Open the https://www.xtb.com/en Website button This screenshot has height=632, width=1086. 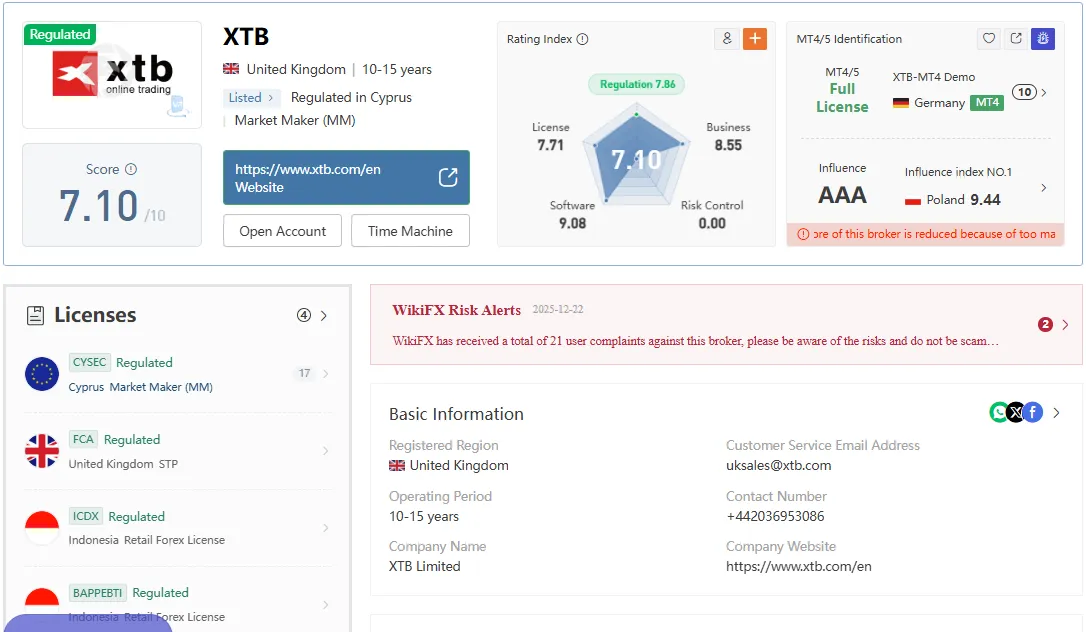[x=346, y=177]
